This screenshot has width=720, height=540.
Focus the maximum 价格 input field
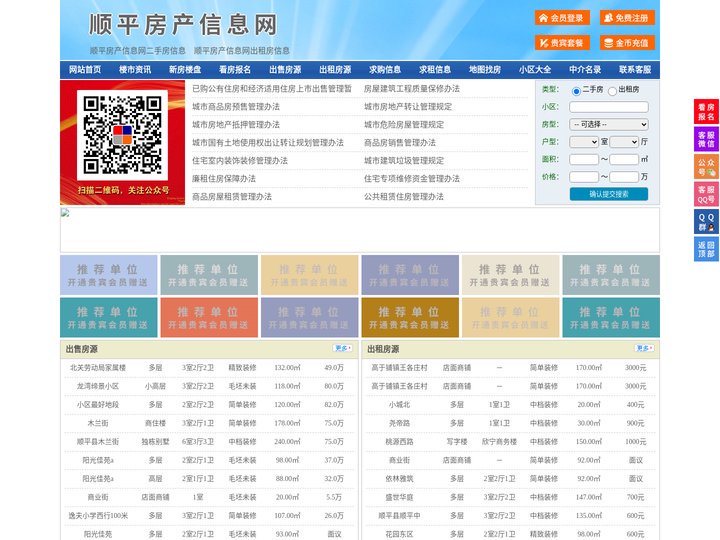coord(624,177)
